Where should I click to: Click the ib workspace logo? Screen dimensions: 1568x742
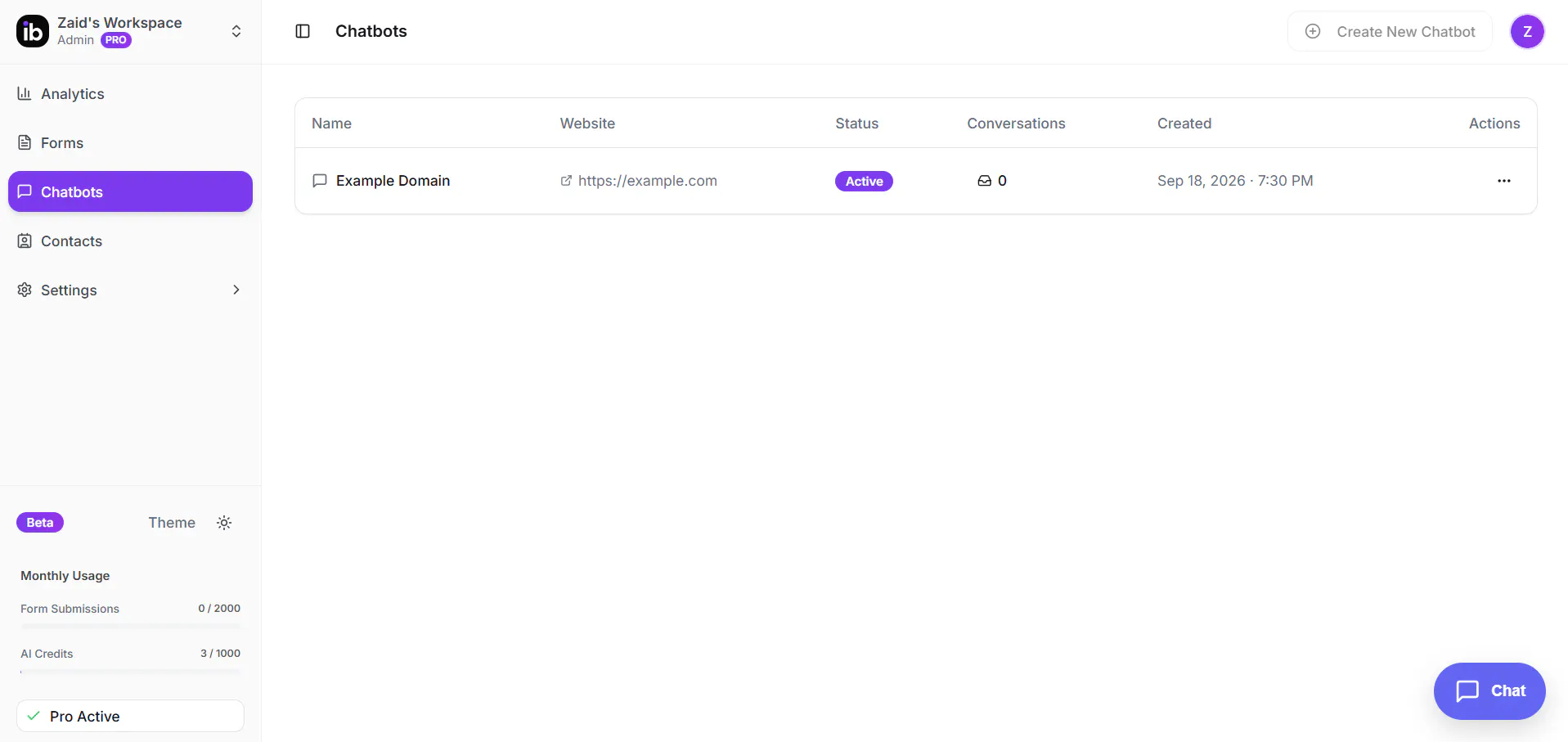(33, 31)
